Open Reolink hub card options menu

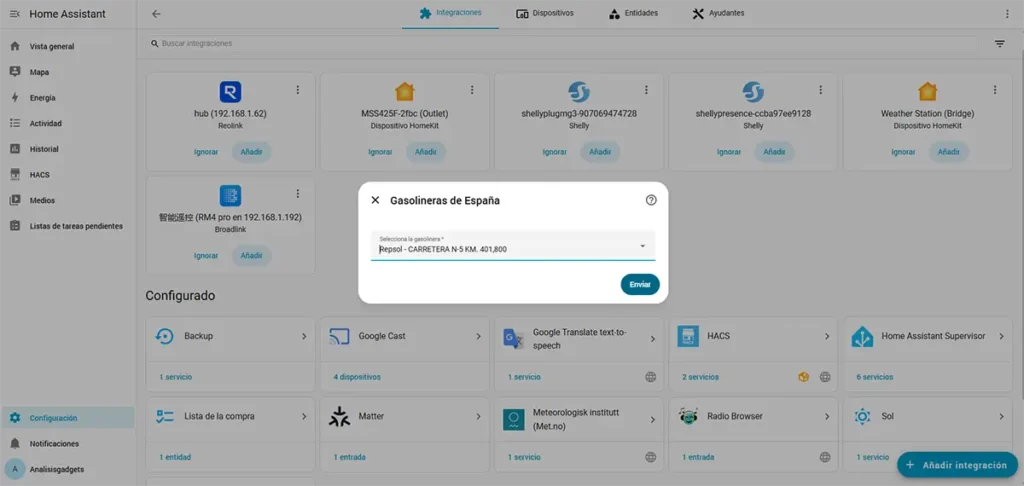coord(298,90)
